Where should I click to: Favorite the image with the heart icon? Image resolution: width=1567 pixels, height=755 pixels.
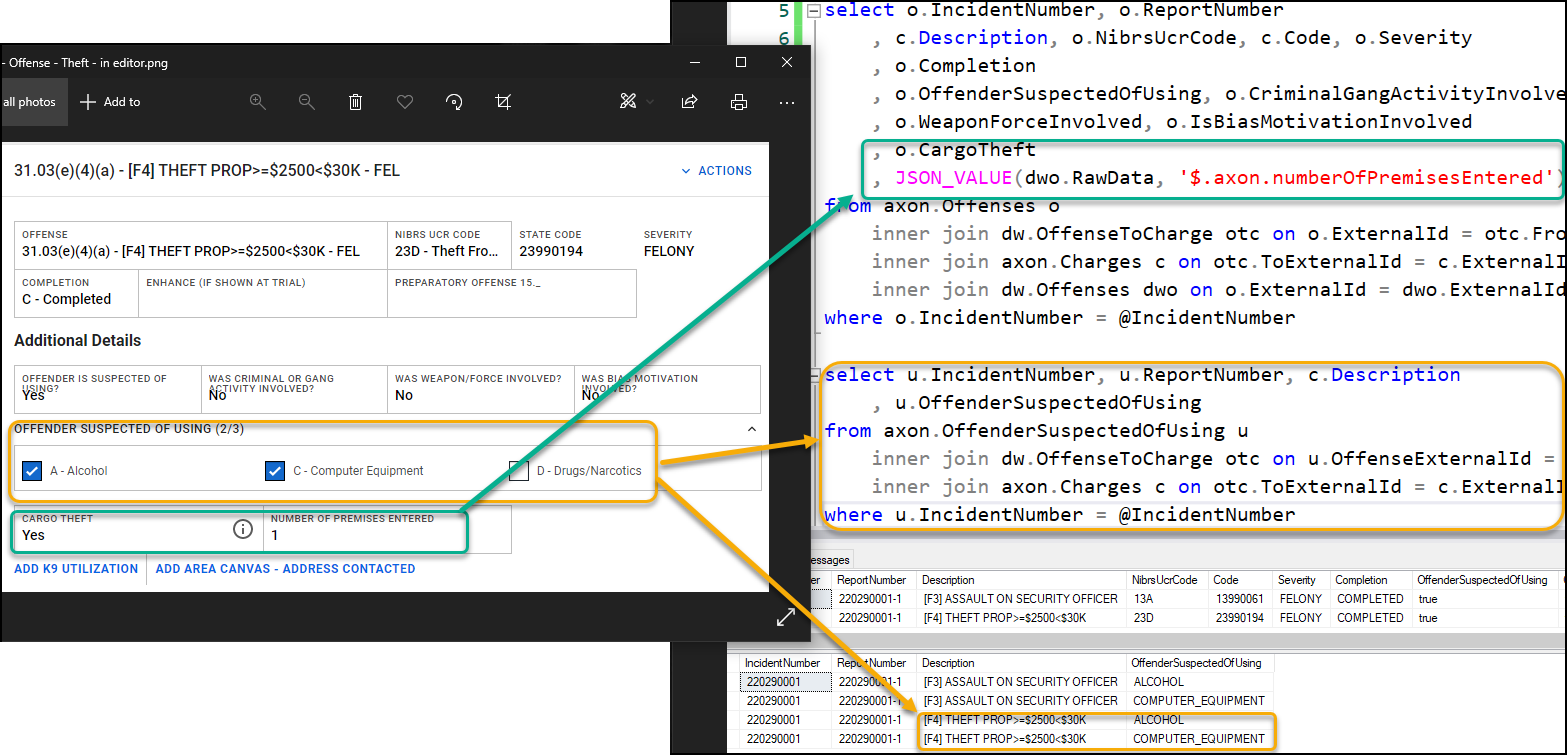tap(404, 101)
